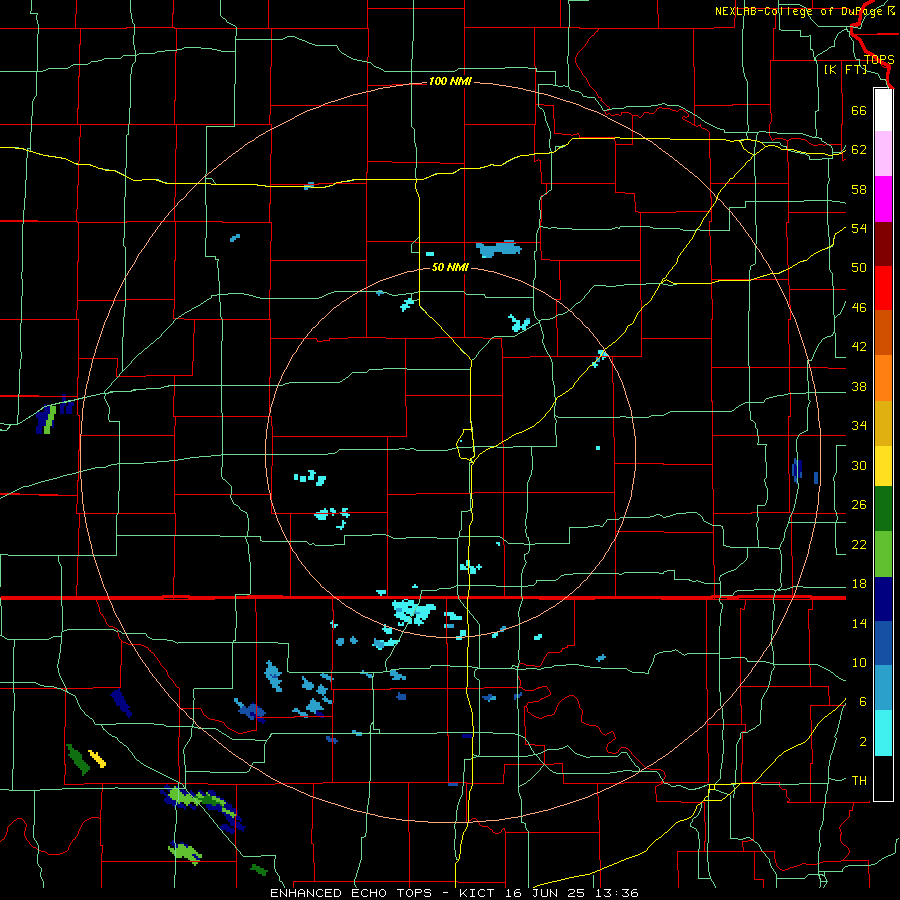Click the "2" scale label
900x900 pixels.
pos(862,742)
